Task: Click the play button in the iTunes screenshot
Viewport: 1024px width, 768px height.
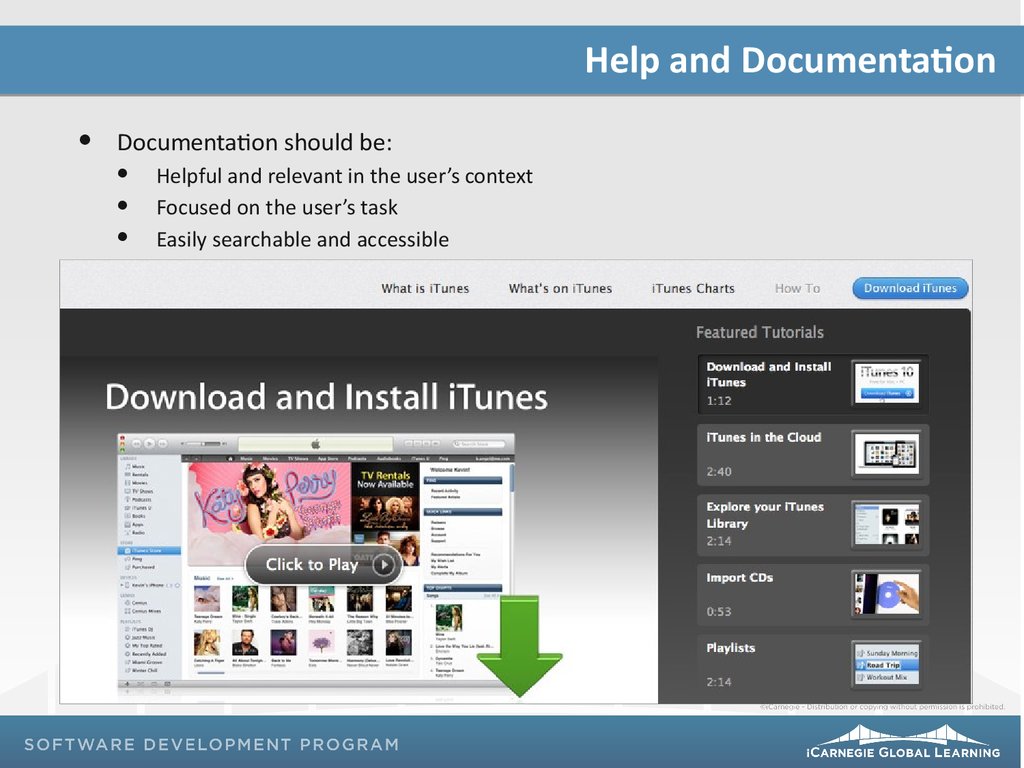Action: click(150, 443)
